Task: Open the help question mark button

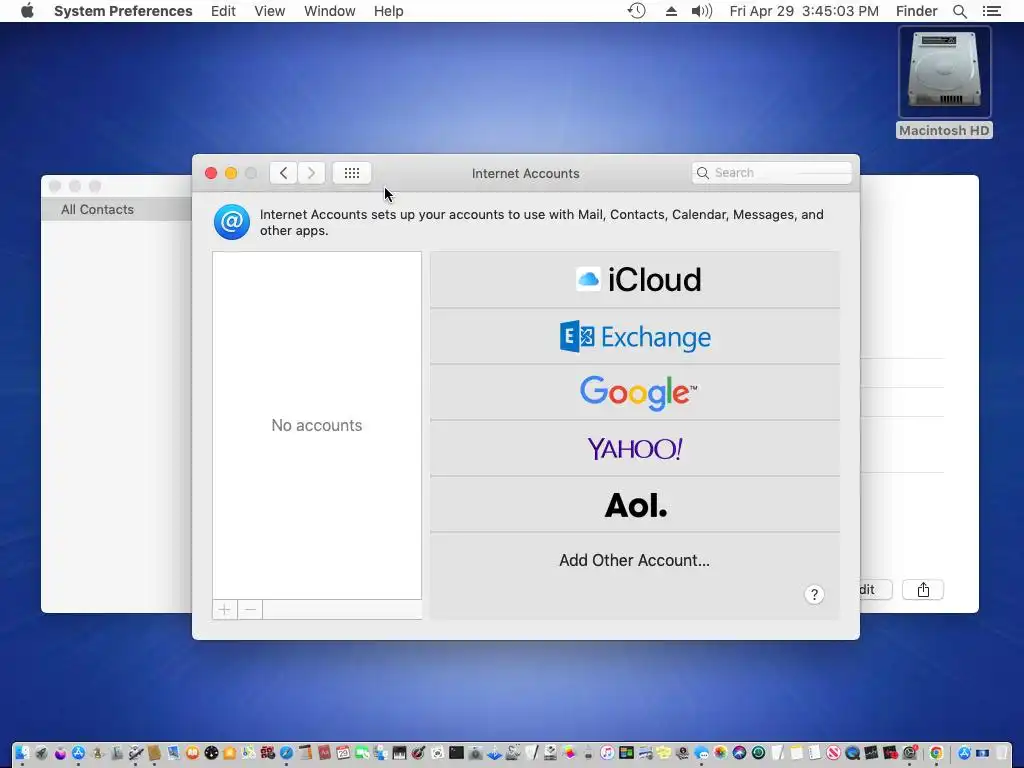Action: tap(814, 594)
